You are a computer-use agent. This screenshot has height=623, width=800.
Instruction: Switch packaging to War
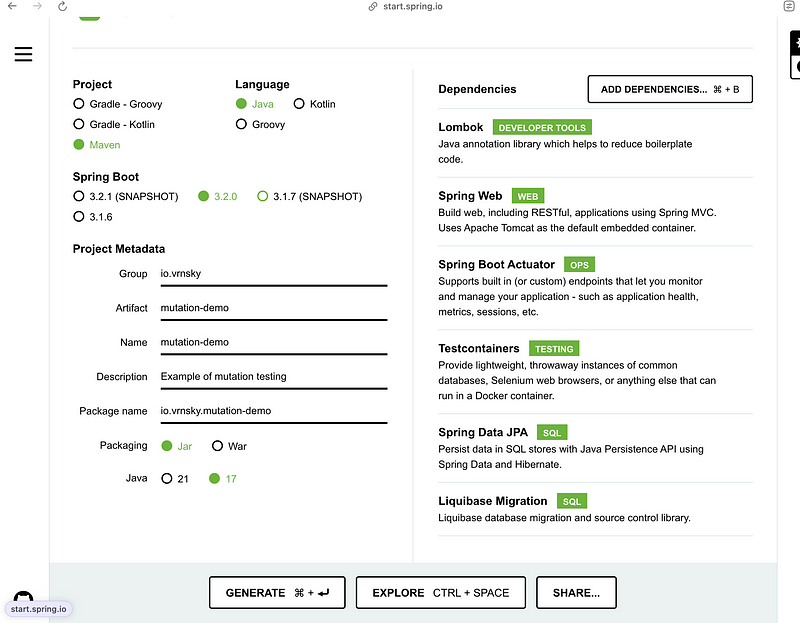click(217, 446)
